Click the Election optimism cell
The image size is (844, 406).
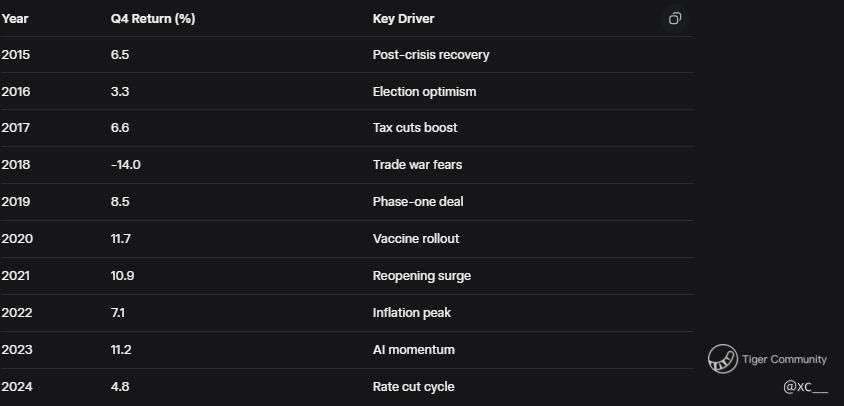click(424, 92)
